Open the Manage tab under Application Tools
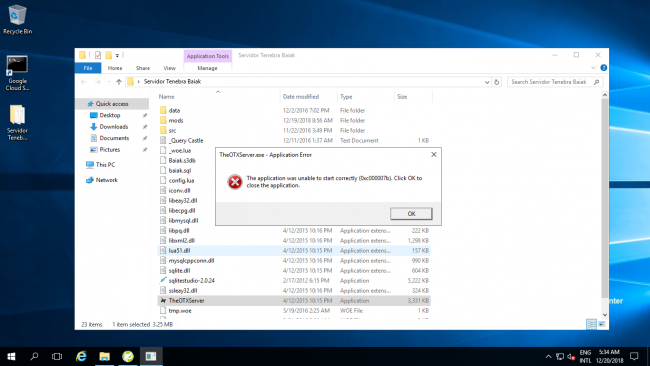The image size is (650, 366). coord(207,68)
